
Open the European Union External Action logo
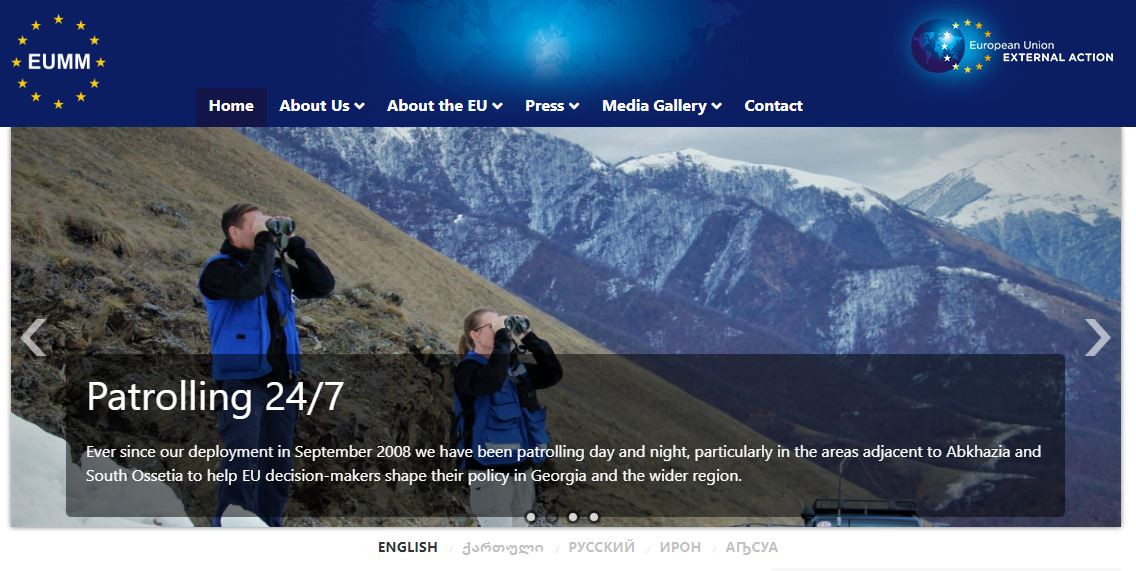[x=1012, y=46]
